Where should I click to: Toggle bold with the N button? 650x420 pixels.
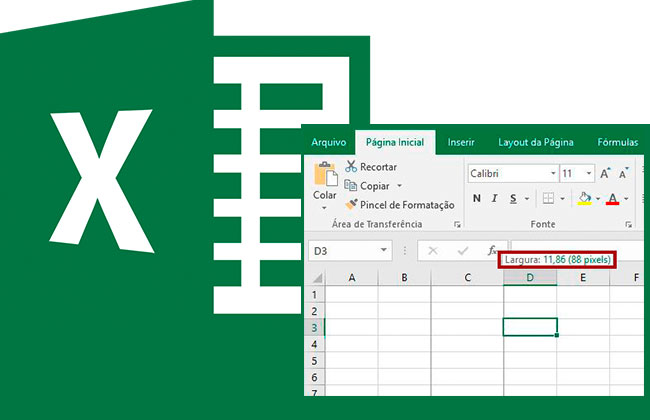[477, 199]
